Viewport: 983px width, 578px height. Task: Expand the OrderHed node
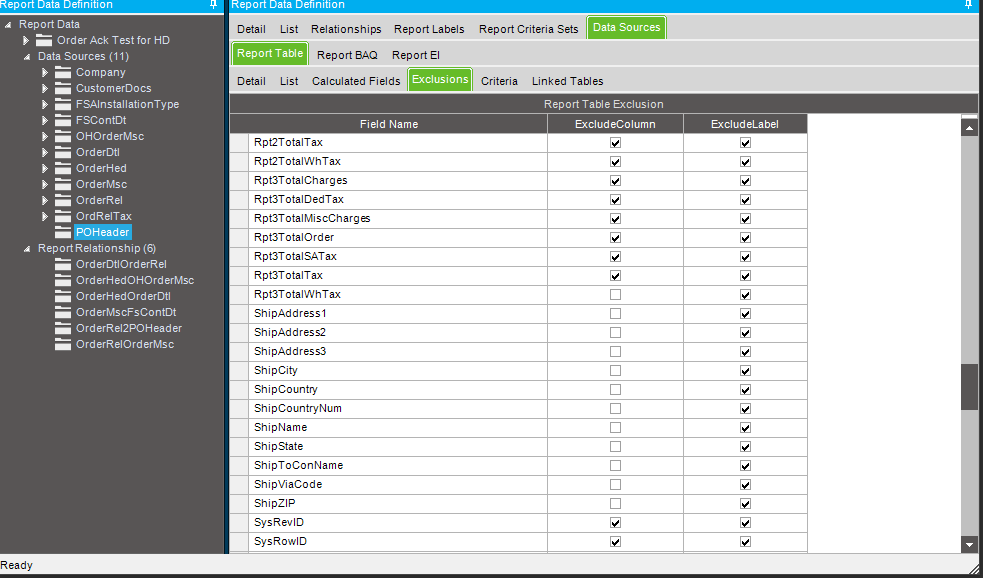(45, 168)
